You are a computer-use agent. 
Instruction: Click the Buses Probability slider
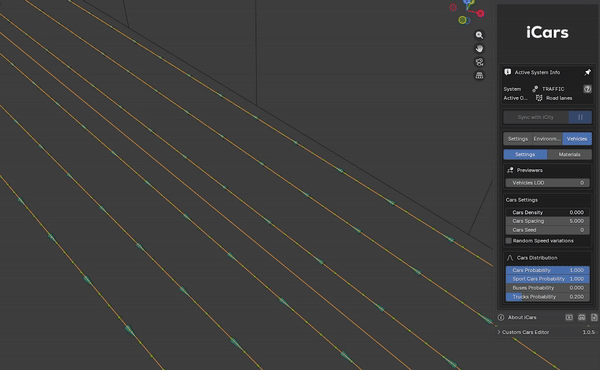548,288
